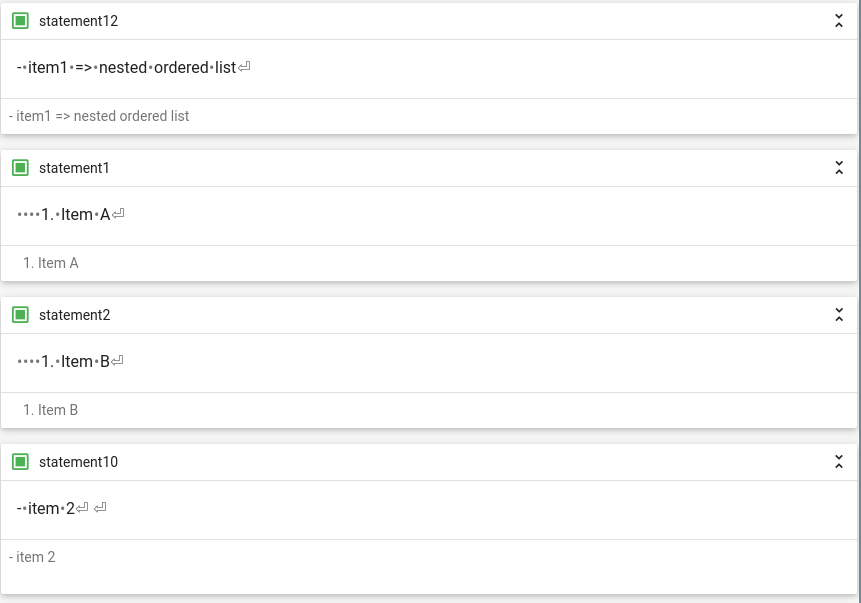Click the statement10 title label
The image size is (861, 603).
[79, 462]
